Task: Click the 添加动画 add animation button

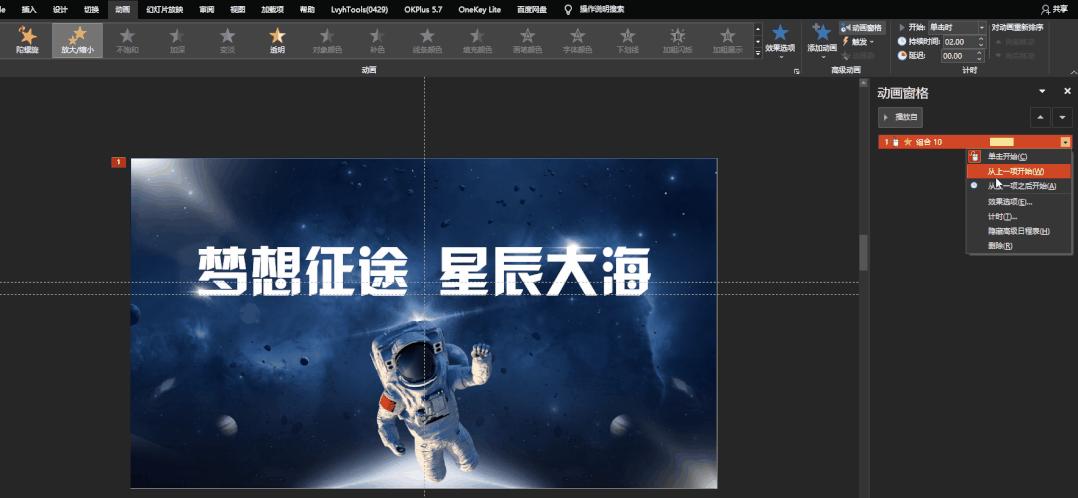Action: (822, 41)
